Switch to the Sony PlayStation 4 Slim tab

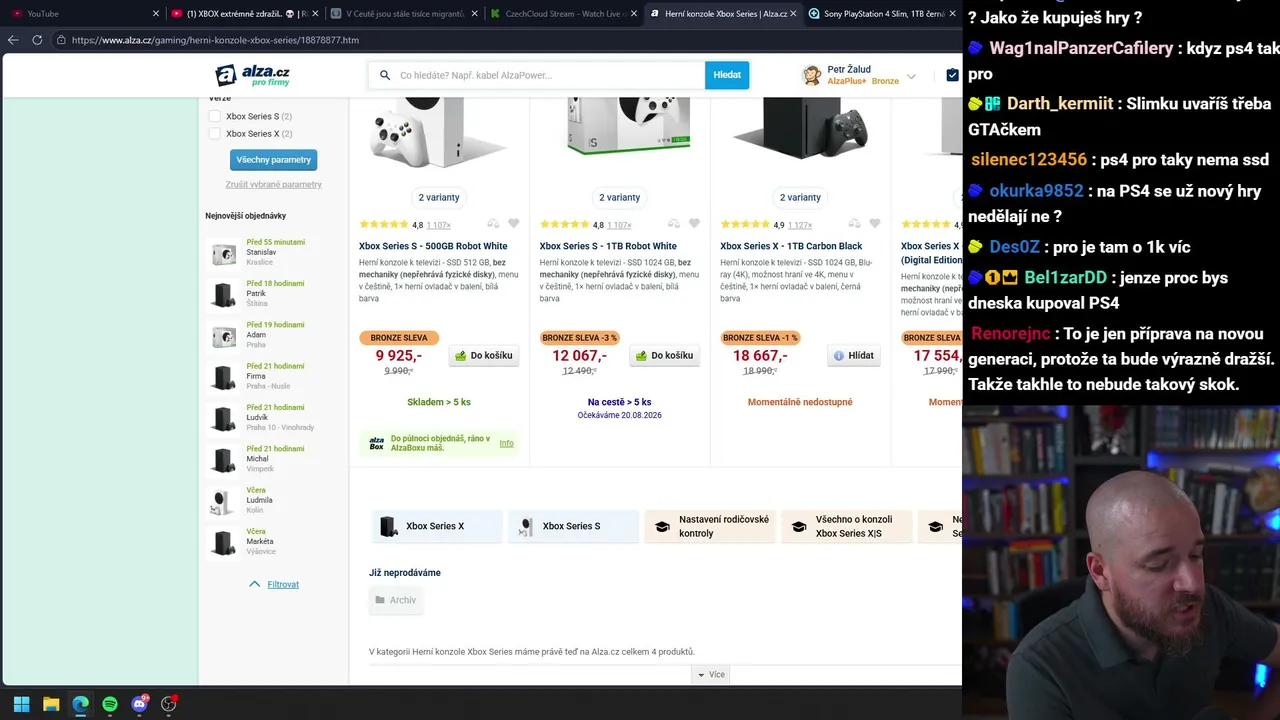882,14
